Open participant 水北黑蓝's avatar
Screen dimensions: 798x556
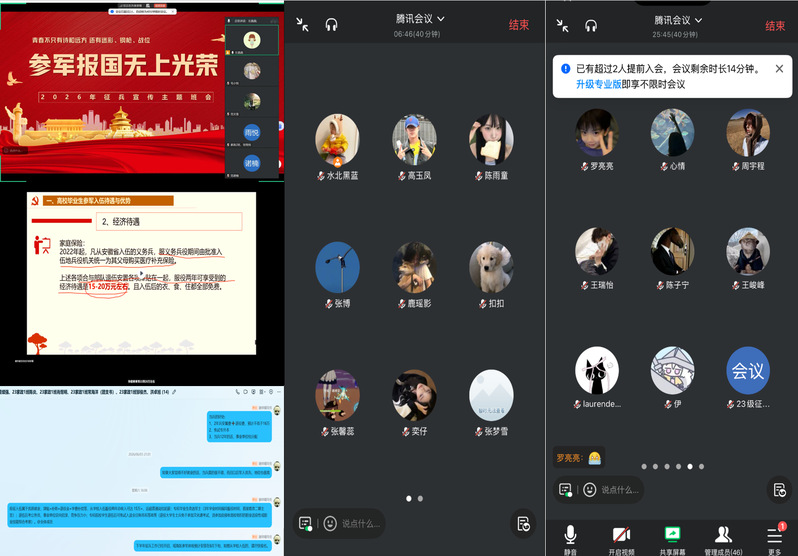point(337,140)
